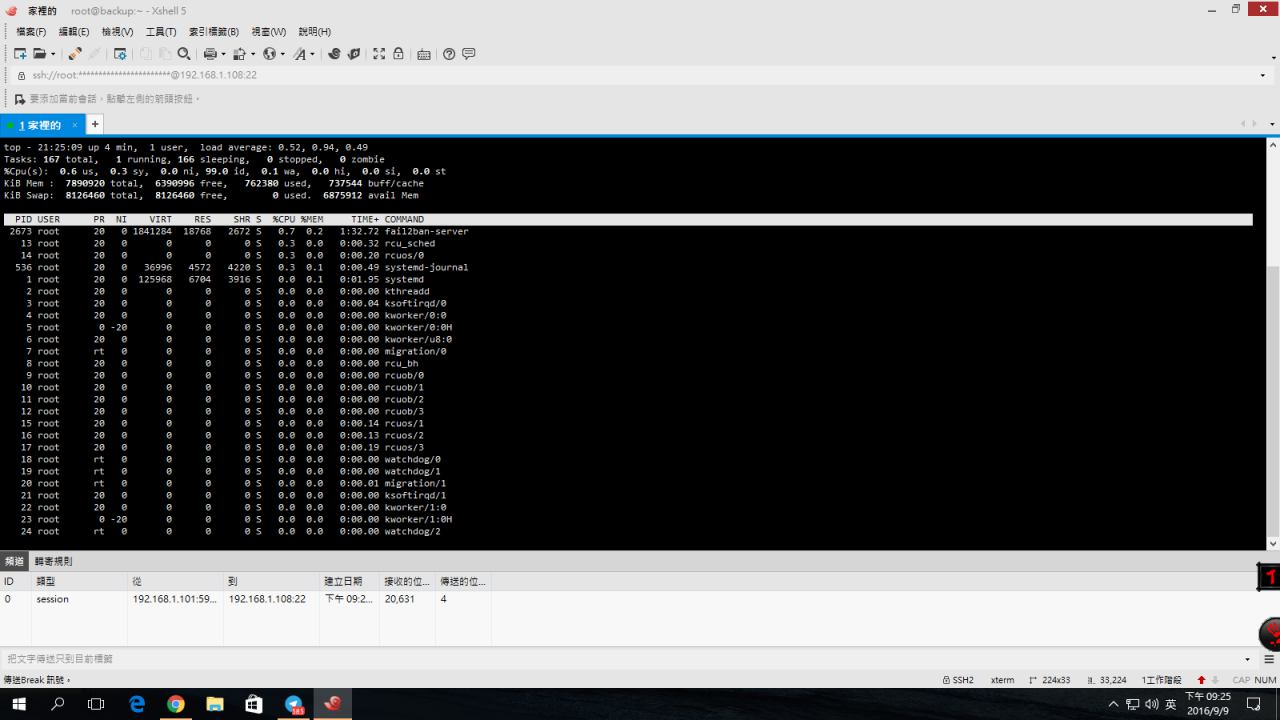Image resolution: width=1280 pixels, height=720 pixels.
Task: Click the Print icon in toolbar
Action: 209,54
